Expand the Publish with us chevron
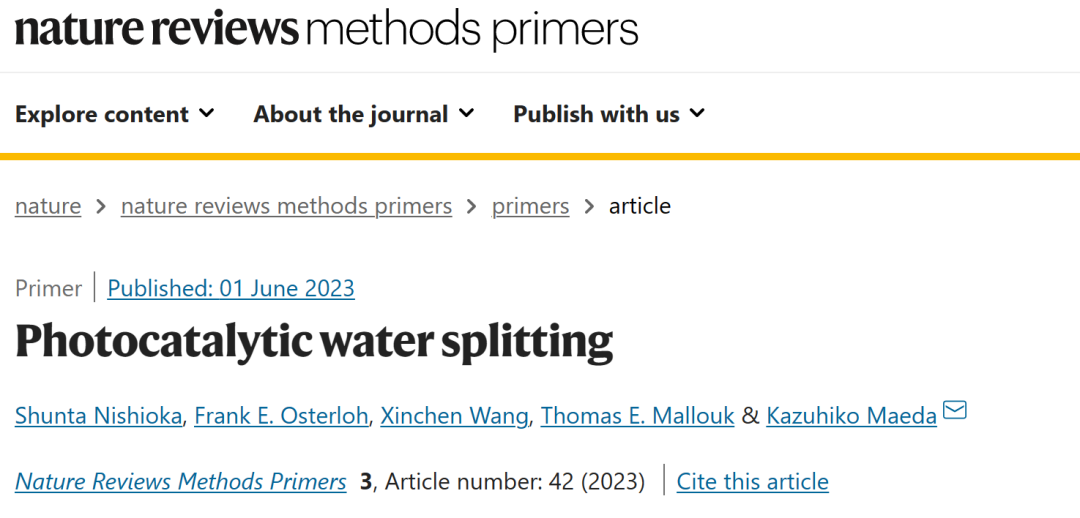The width and height of the screenshot is (1080, 518). (697, 113)
